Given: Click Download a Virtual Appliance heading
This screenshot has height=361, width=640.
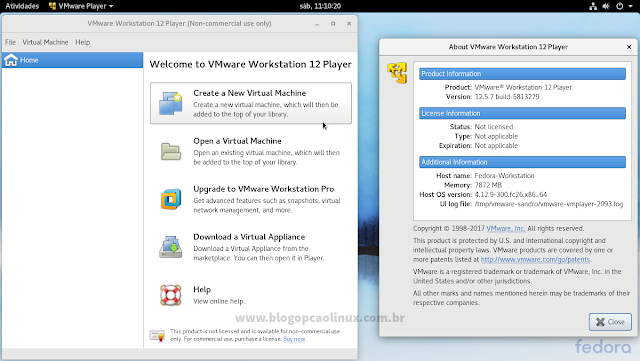Looking at the screenshot, I should click(x=249, y=237).
